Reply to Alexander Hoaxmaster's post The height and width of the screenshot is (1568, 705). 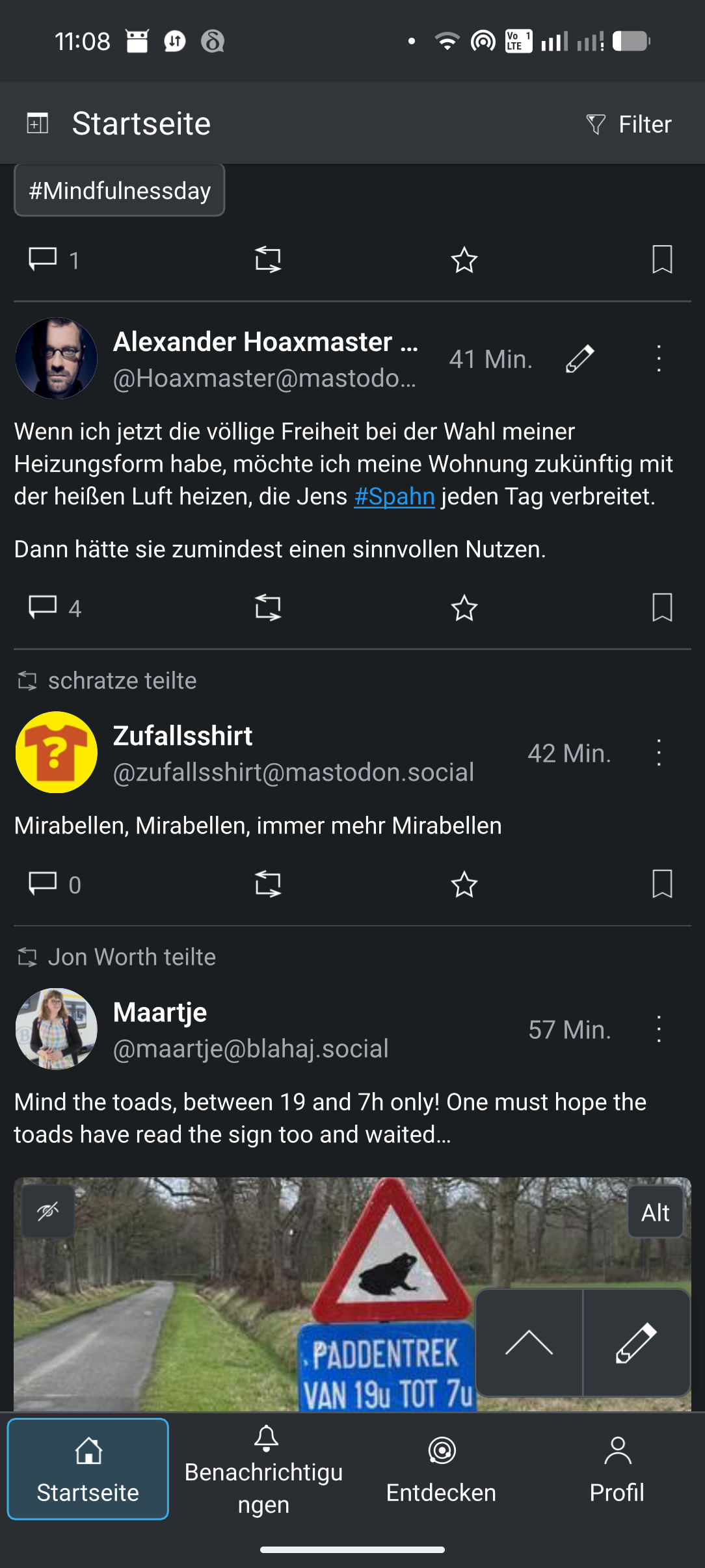43,607
